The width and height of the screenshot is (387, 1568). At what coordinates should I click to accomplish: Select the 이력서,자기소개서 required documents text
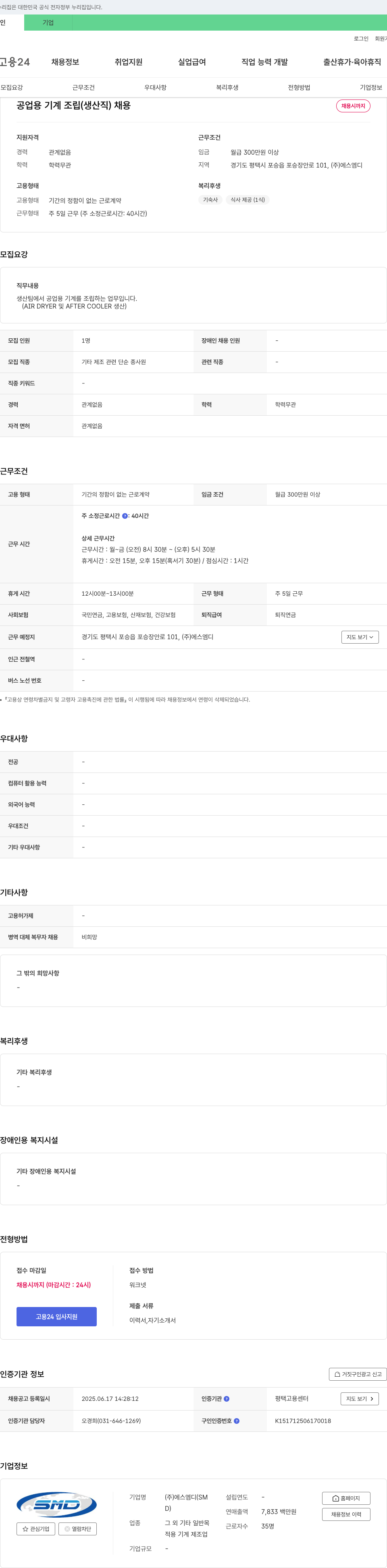(x=152, y=1320)
